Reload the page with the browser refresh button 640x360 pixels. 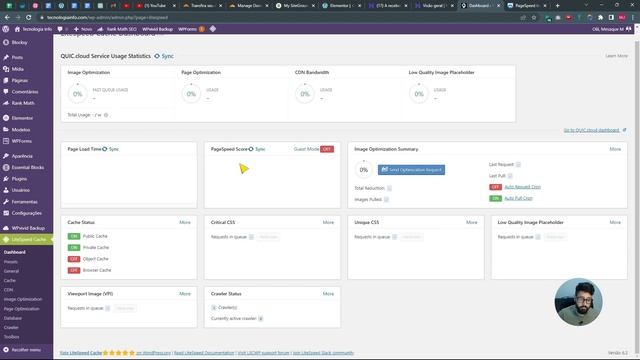29,18
